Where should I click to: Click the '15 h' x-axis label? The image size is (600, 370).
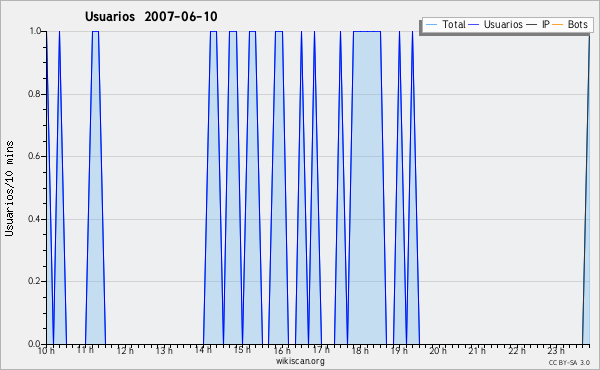[242, 350]
